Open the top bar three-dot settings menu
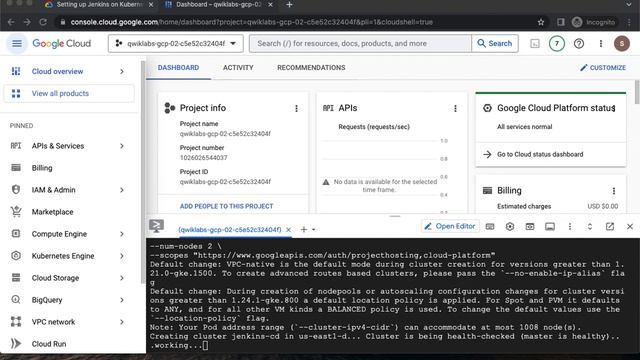This screenshot has height=360, width=640. tap(600, 43)
